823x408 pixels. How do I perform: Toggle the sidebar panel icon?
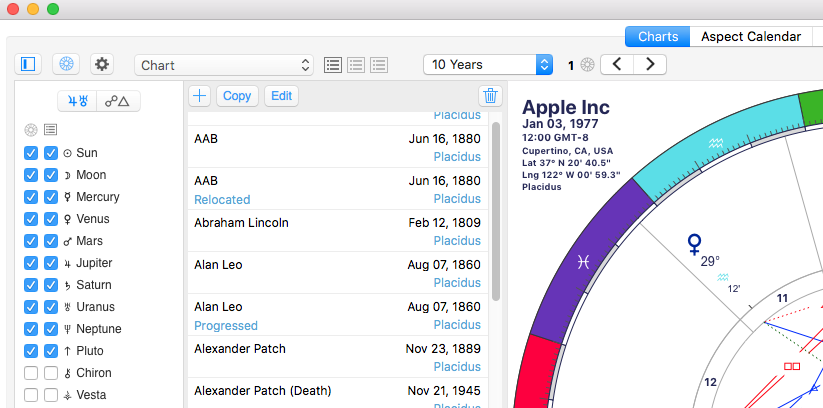pos(28,65)
